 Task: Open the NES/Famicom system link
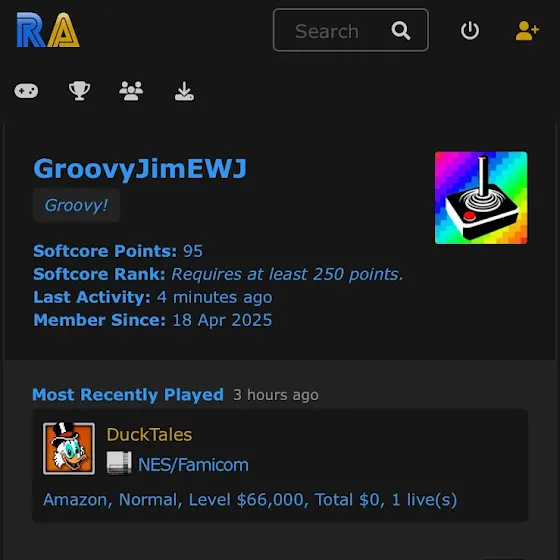193,465
